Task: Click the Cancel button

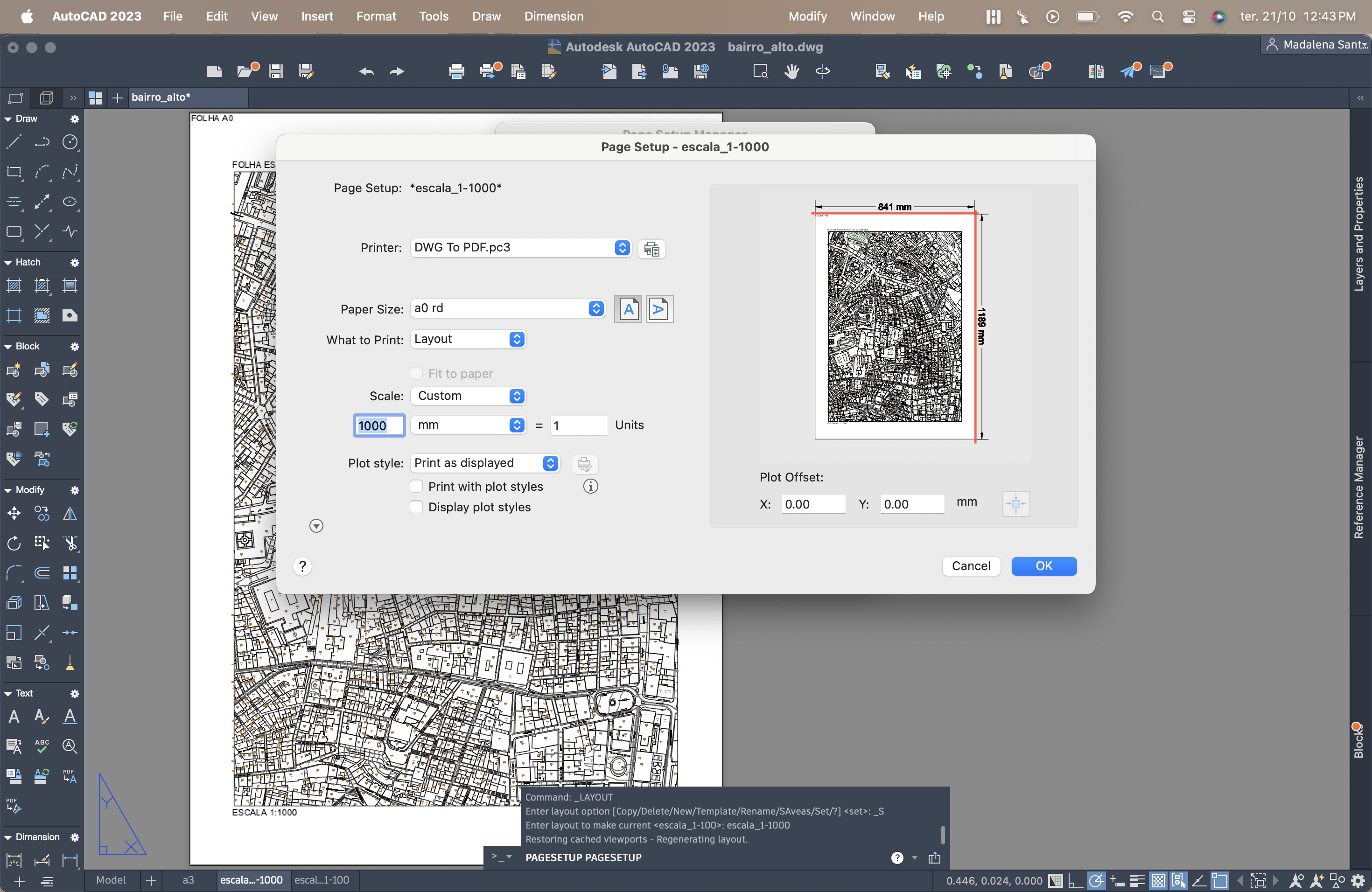Action: click(971, 566)
